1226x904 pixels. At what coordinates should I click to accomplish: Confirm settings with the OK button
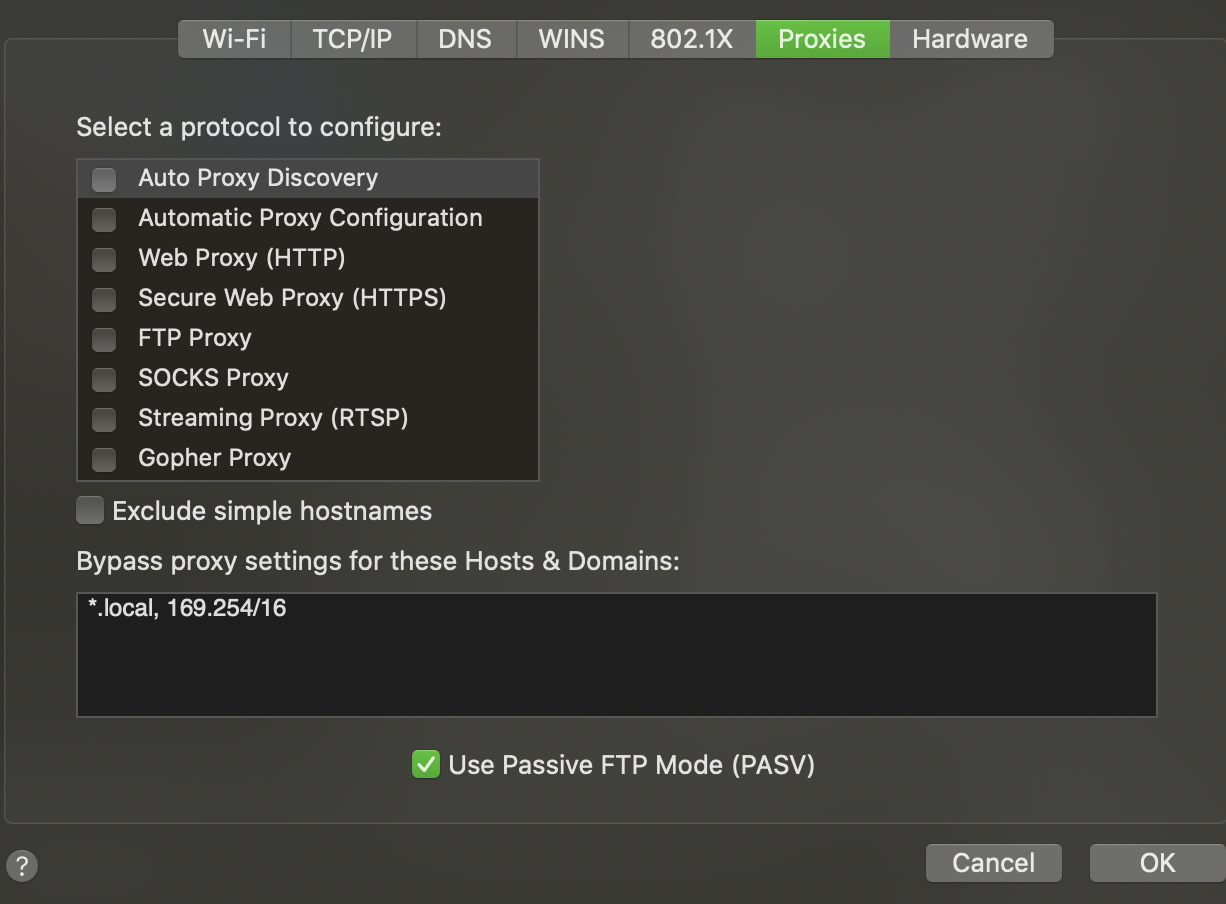1157,863
